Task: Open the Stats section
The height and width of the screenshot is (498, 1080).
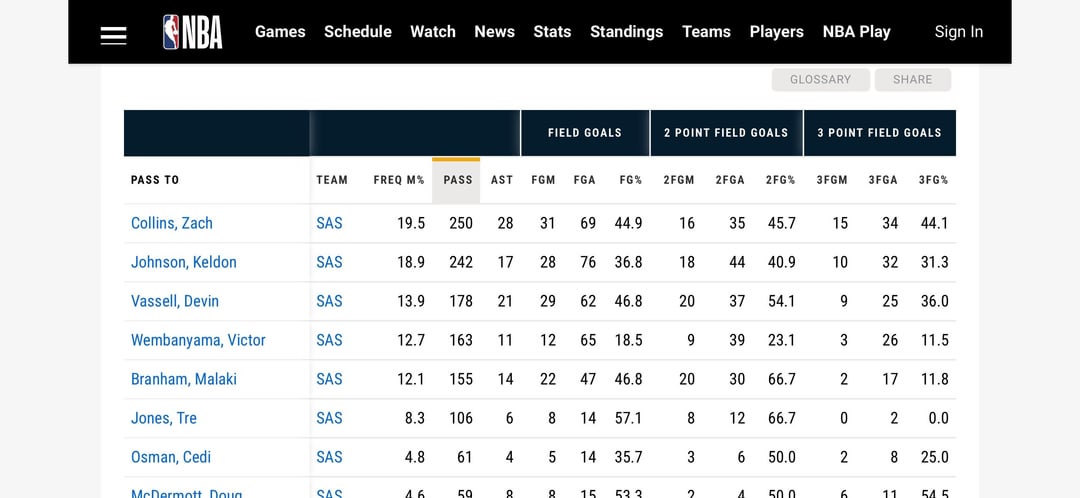Action: (x=552, y=32)
